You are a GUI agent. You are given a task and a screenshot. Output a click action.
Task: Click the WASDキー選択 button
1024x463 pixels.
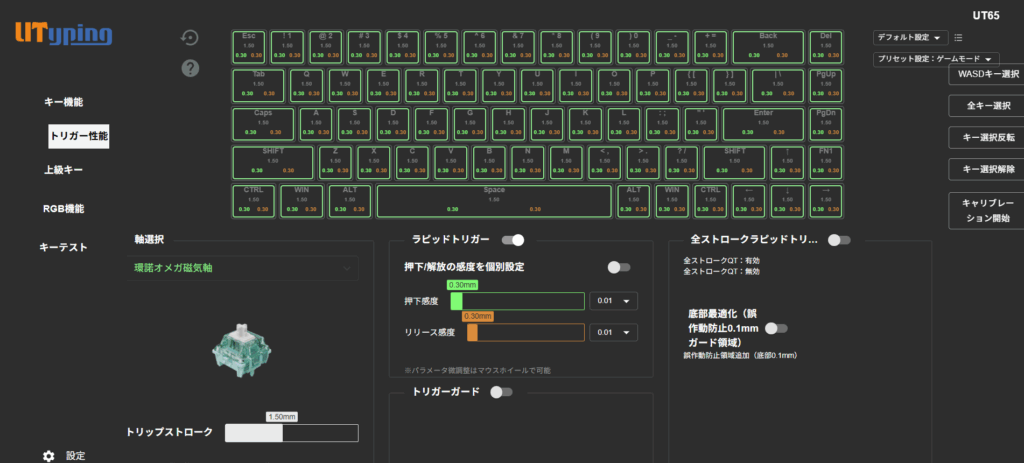pyautogui.click(x=986, y=74)
